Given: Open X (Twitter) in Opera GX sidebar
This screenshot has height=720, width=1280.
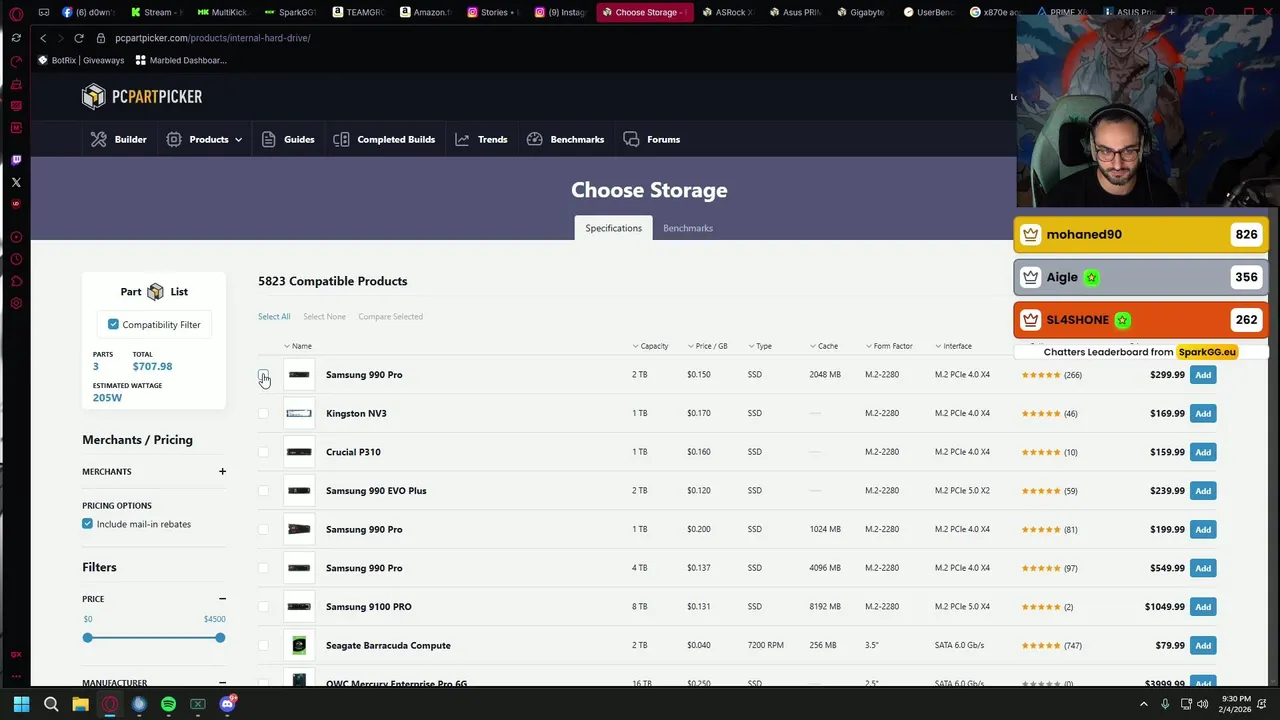Looking at the screenshot, I should coord(16,182).
